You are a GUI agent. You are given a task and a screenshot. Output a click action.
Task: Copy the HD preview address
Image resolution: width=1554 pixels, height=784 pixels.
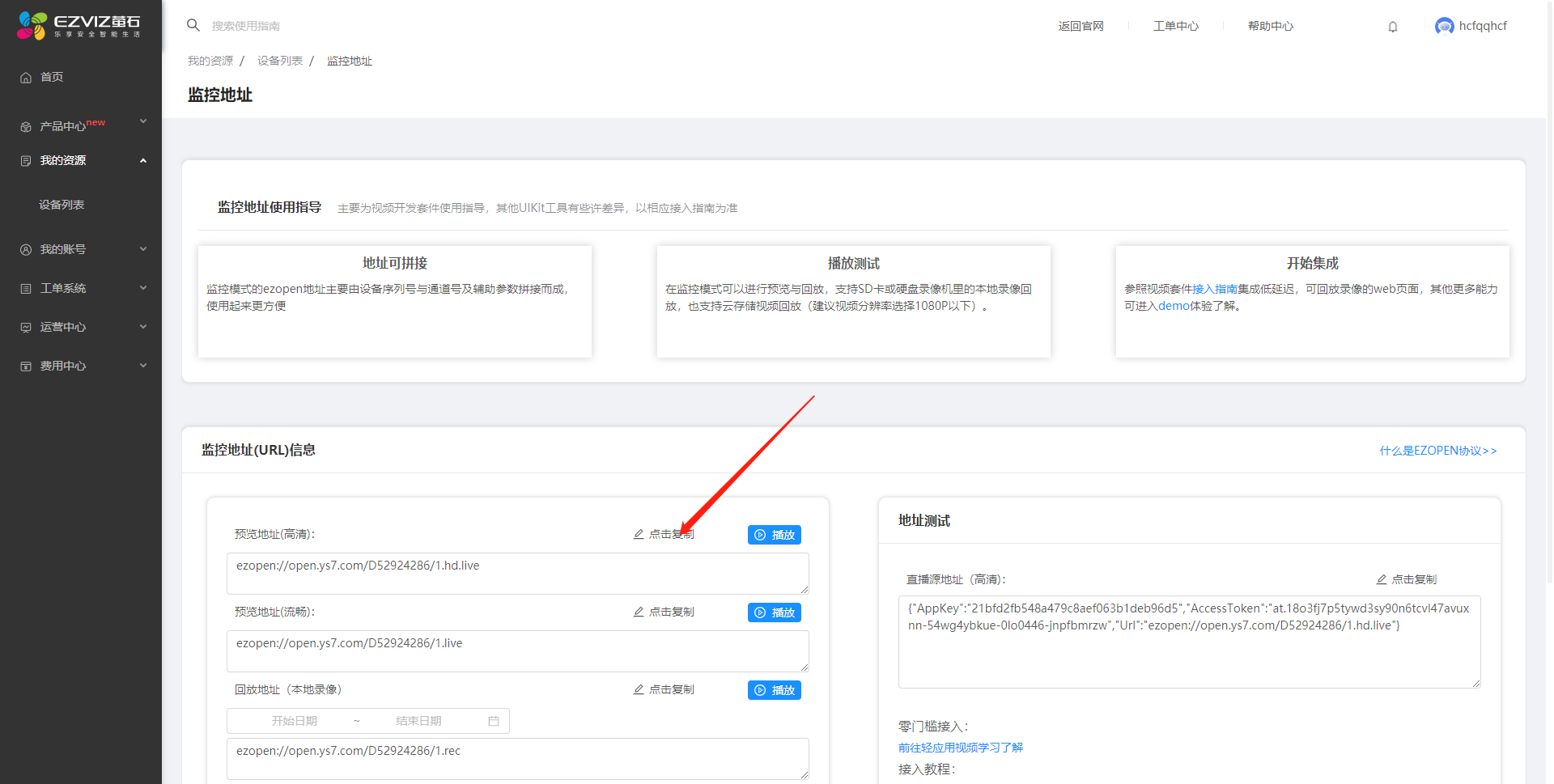(664, 534)
